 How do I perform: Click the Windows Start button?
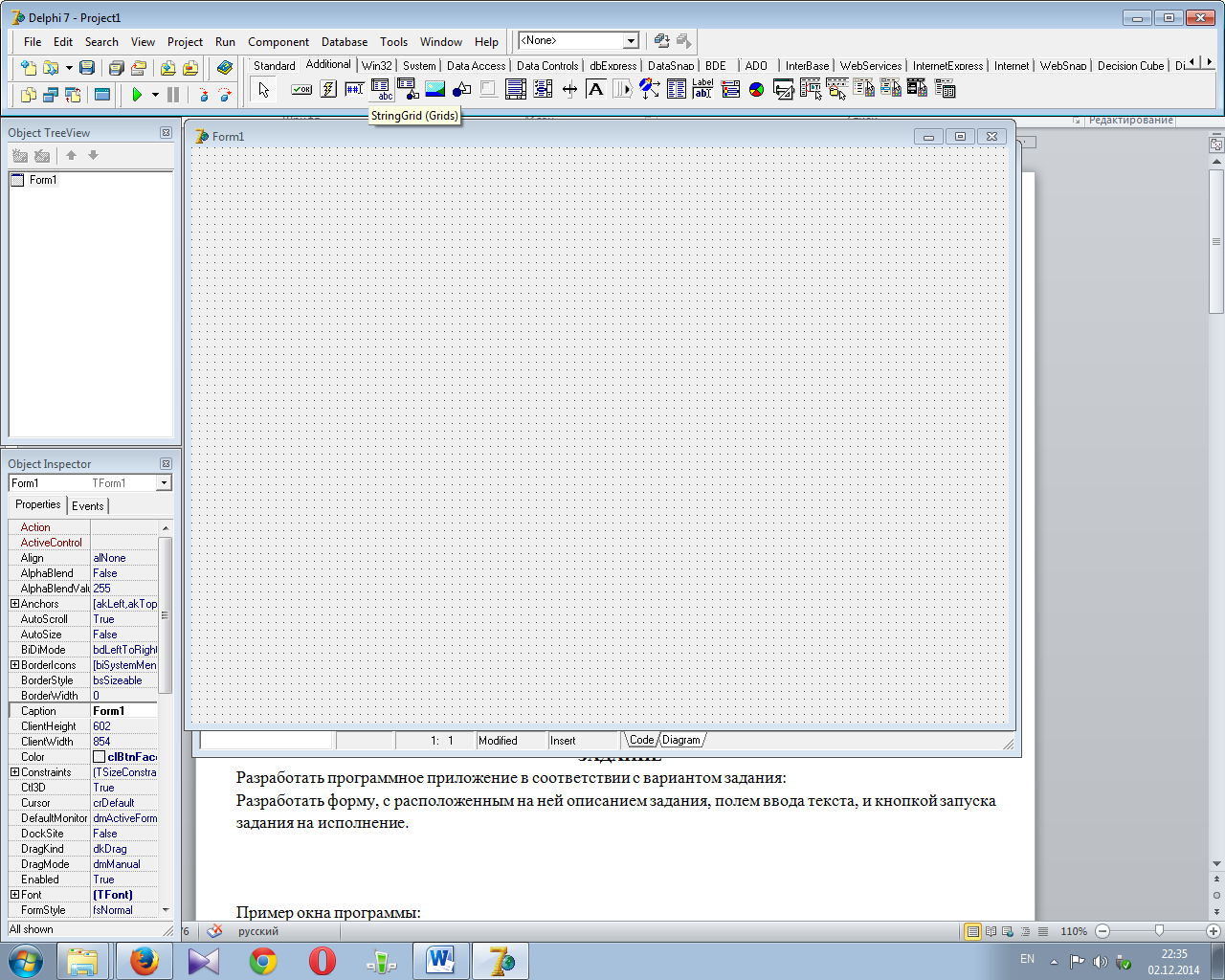click(25, 960)
